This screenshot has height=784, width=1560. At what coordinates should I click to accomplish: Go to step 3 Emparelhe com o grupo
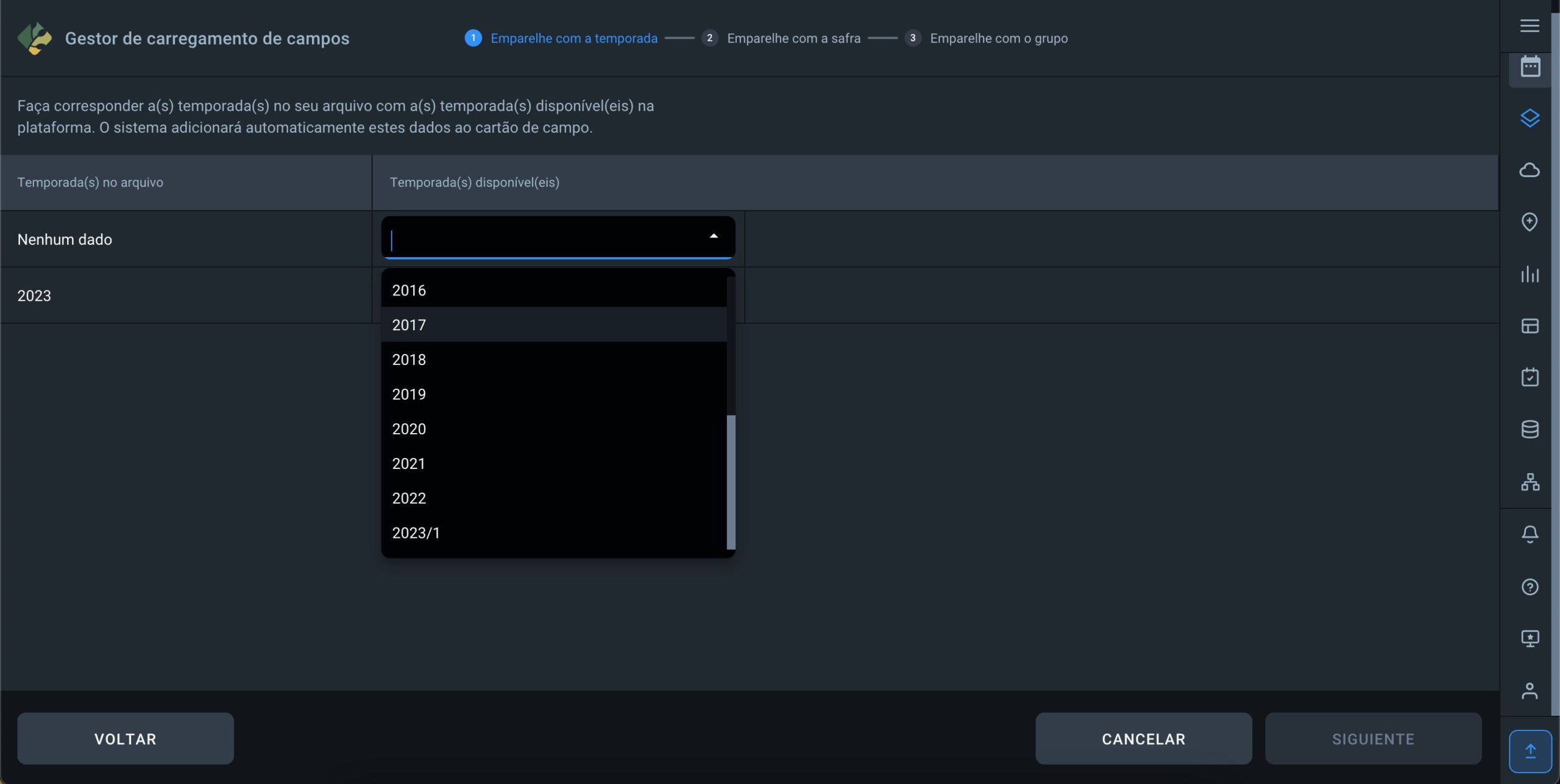[998, 38]
